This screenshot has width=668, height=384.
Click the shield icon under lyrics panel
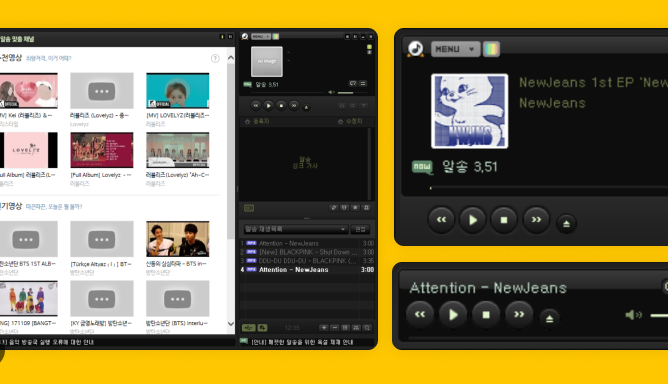point(344,208)
